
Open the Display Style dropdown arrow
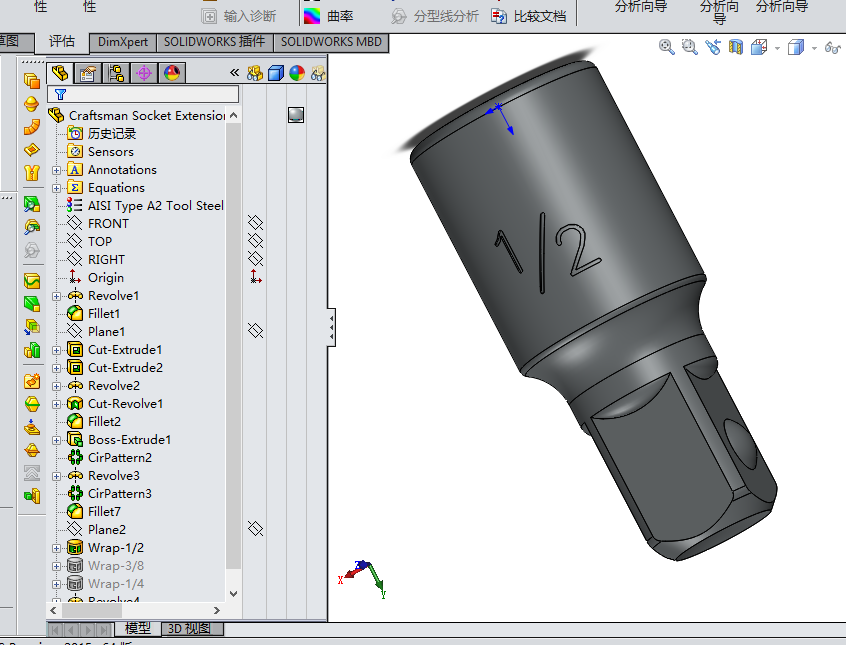[814, 49]
